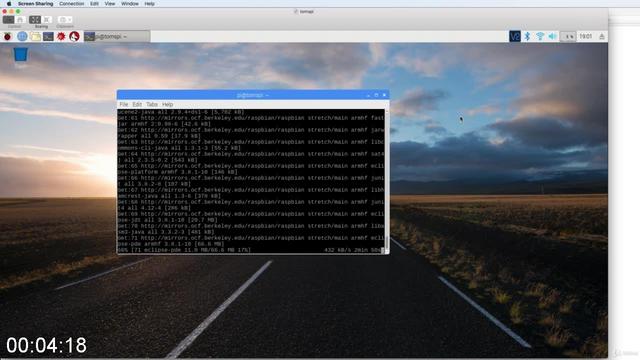Open the Raspberry Pi main menu
Screen dimensions: 640x360
(7, 36)
